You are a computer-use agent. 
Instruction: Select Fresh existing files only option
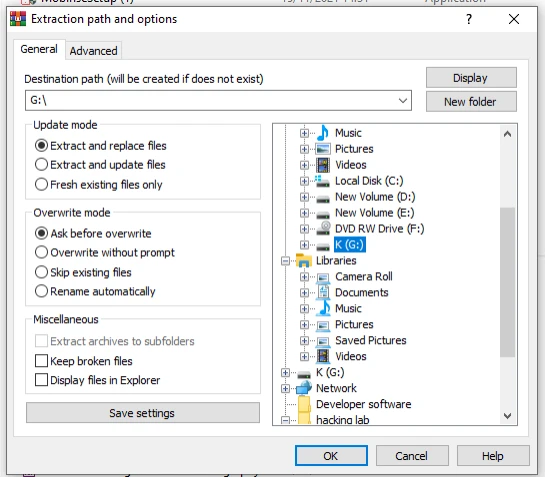[99, 184]
